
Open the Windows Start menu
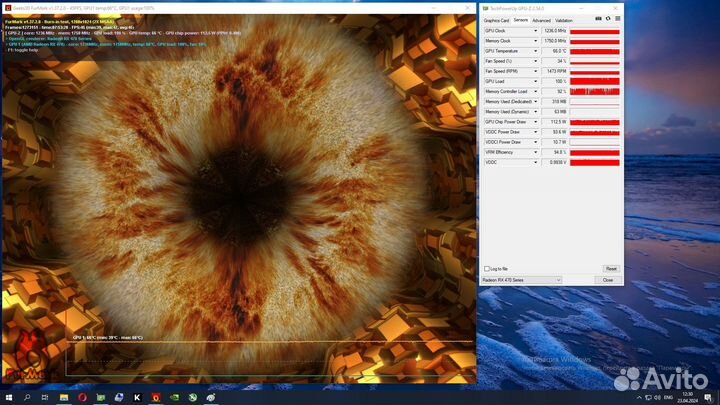click(x=9, y=397)
